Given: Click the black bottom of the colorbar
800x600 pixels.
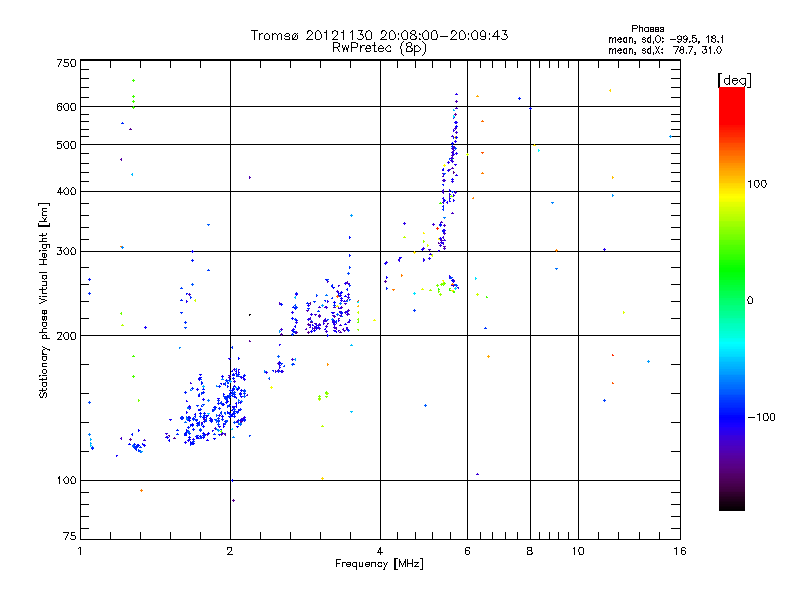Looking at the screenshot, I should point(732,503).
